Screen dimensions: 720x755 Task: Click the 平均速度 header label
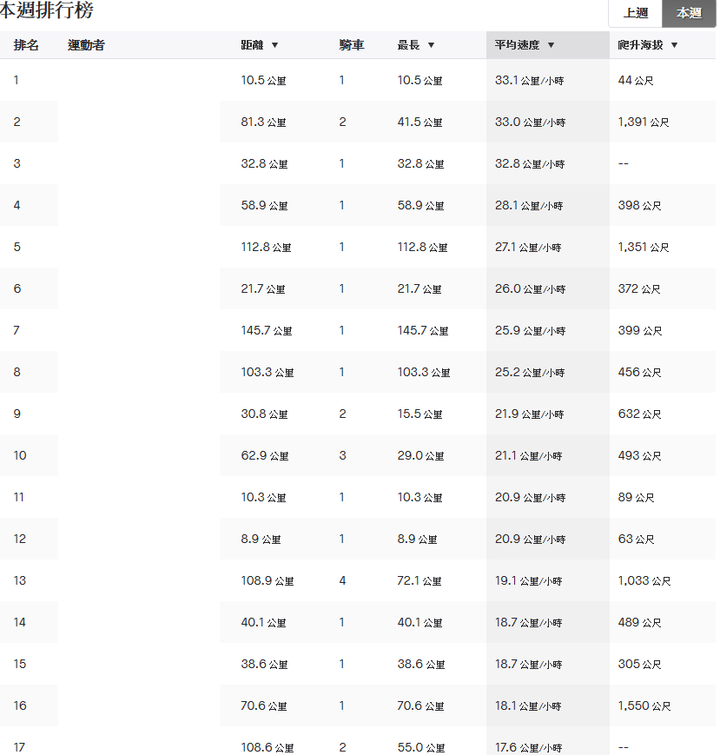coord(517,45)
